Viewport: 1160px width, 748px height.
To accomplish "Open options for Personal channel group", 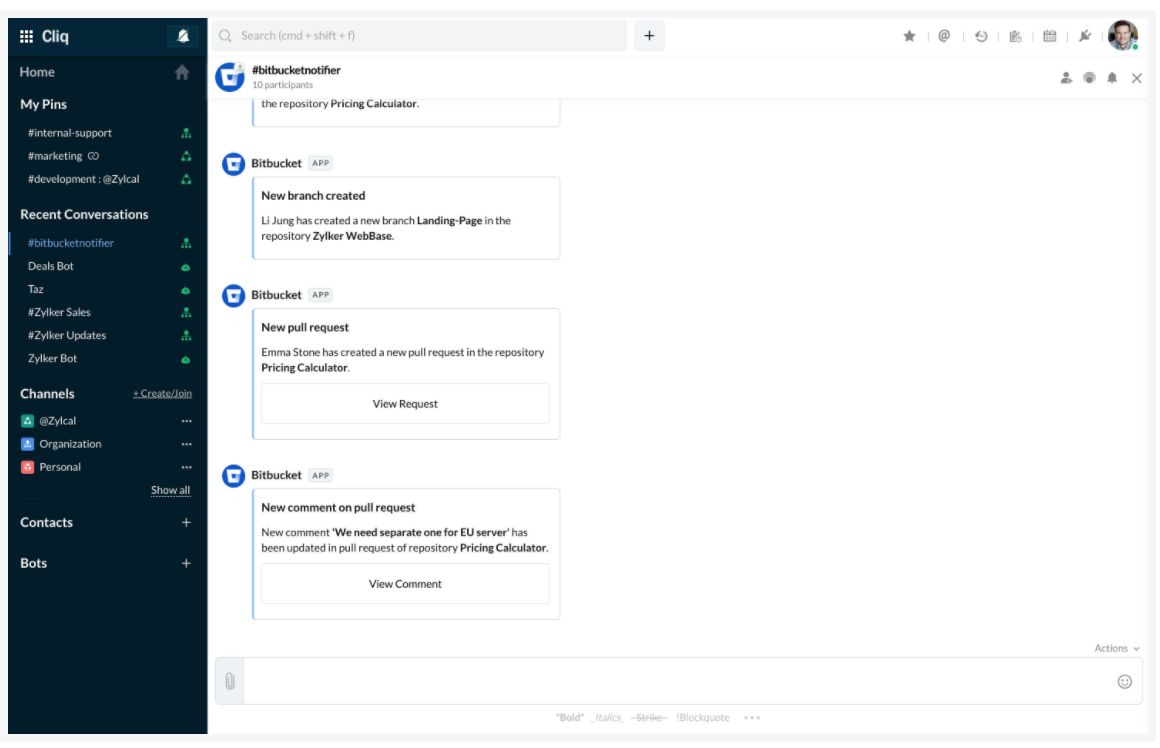I will [186, 468].
